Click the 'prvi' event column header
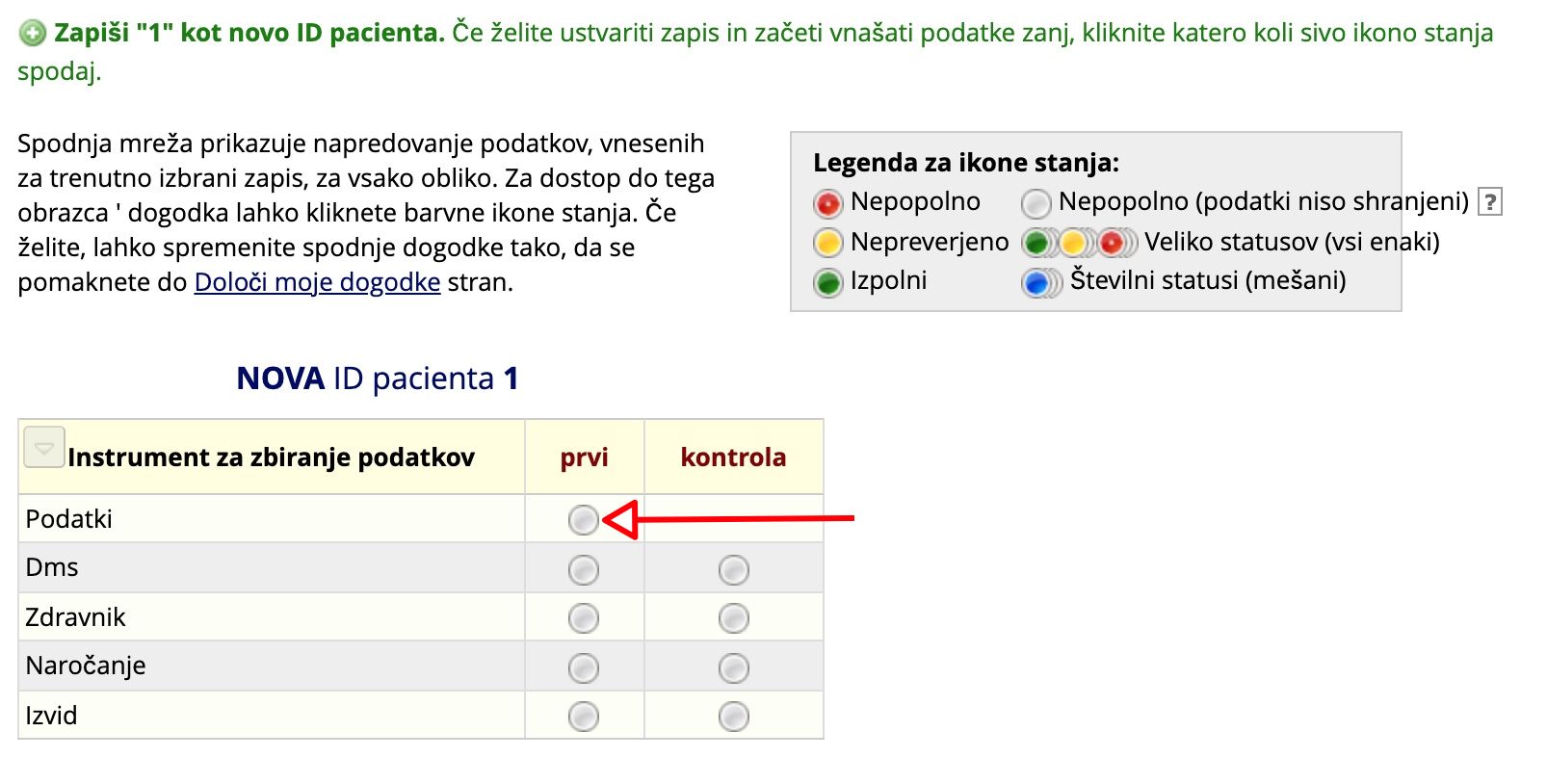 pyautogui.click(x=584, y=457)
